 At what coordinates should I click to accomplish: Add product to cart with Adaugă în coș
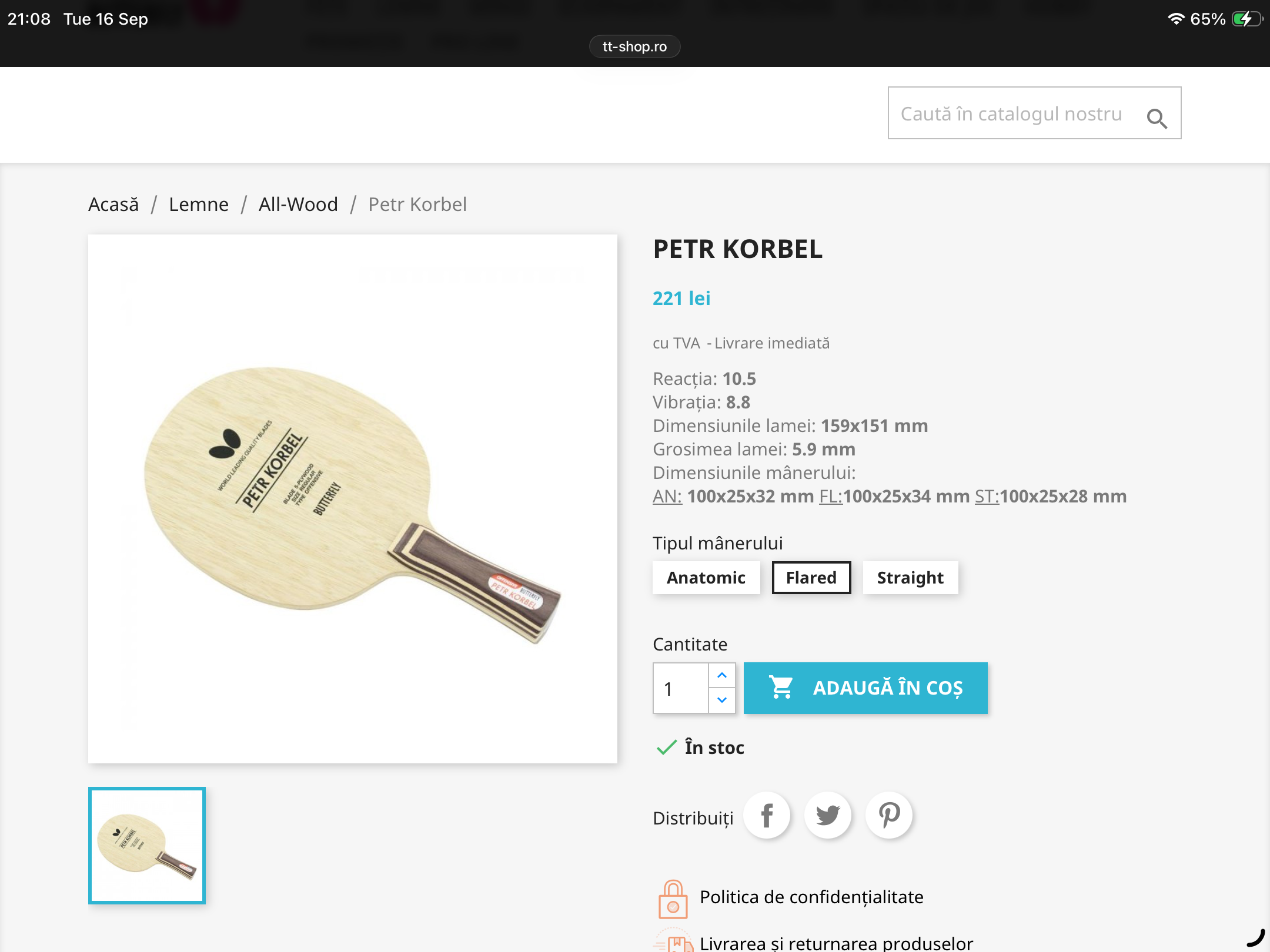pos(865,688)
